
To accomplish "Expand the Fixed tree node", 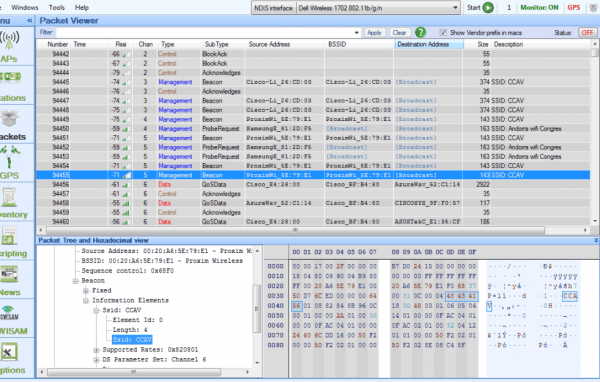I will (86, 291).
